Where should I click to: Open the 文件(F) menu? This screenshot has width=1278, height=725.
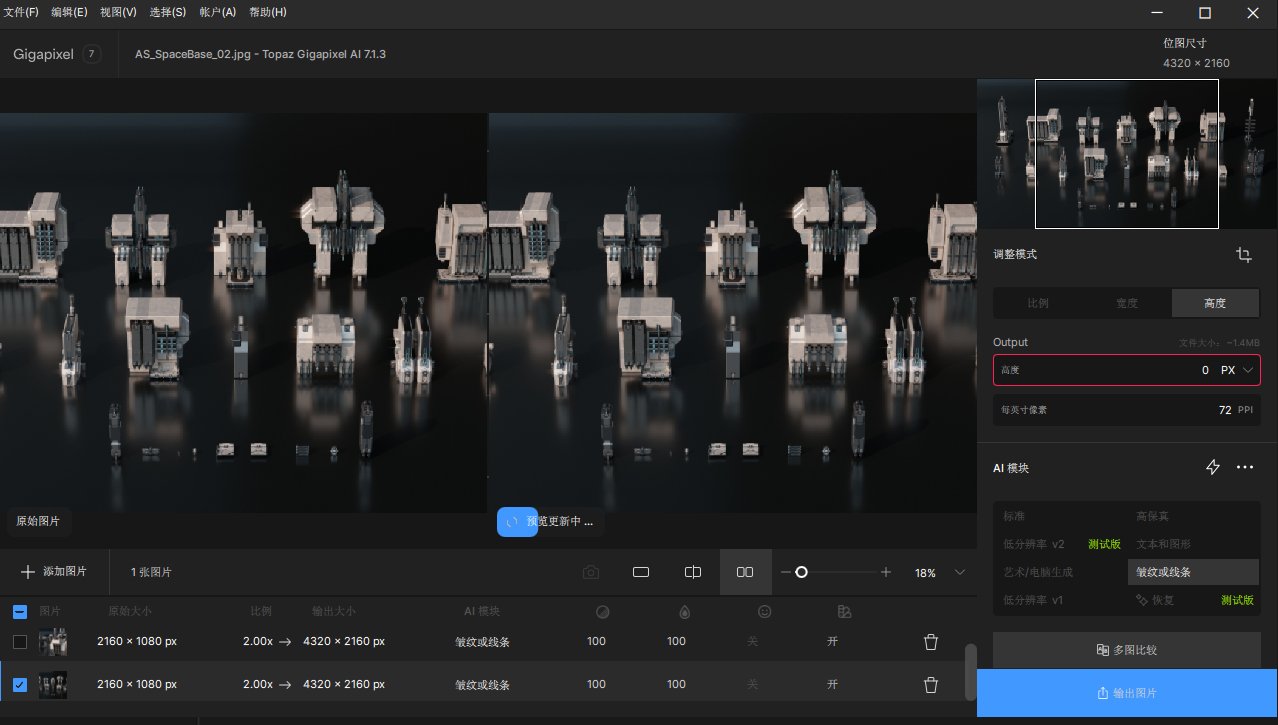(21, 13)
